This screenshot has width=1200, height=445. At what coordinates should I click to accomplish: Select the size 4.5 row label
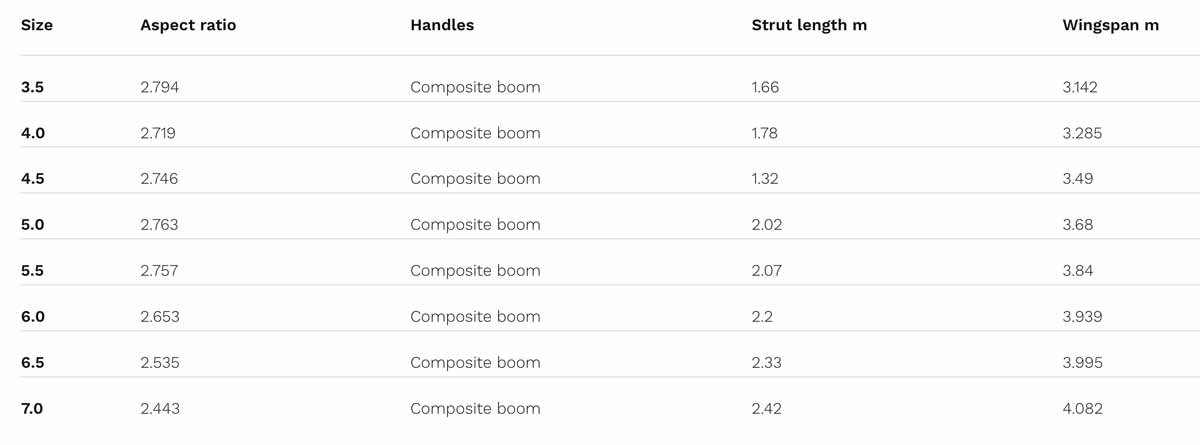tap(32, 179)
